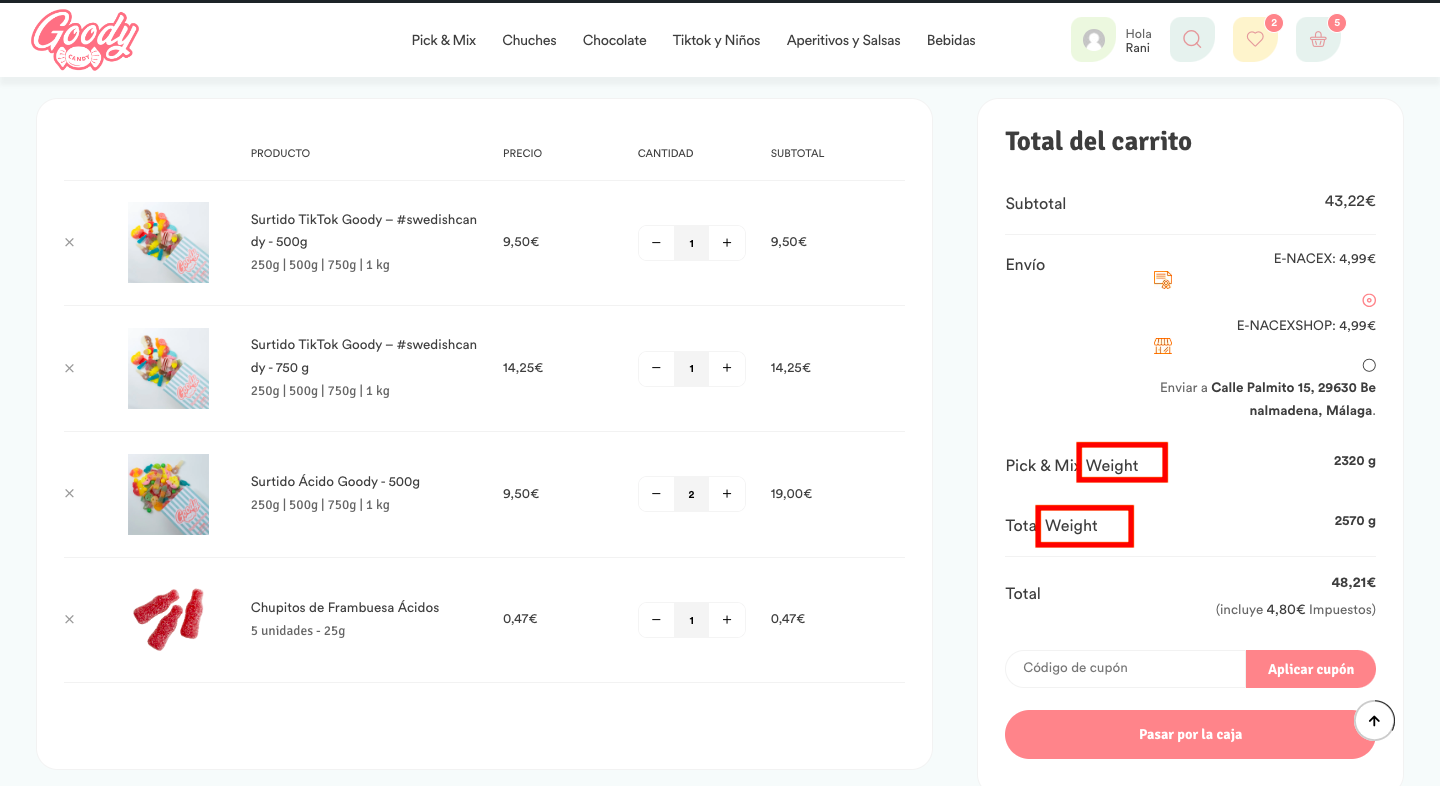Select the E-NACEXSHOP shipping radio option
The image size is (1440, 786).
[x=1369, y=365]
